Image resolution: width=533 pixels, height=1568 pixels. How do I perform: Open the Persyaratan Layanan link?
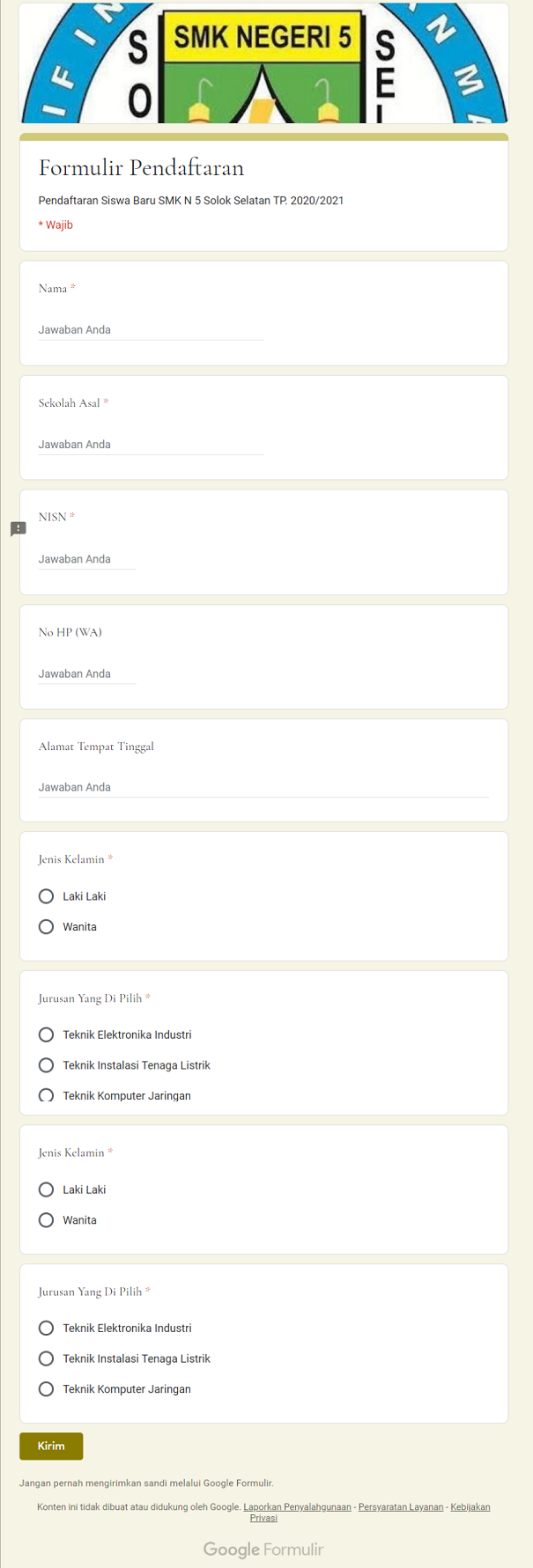click(x=401, y=1507)
